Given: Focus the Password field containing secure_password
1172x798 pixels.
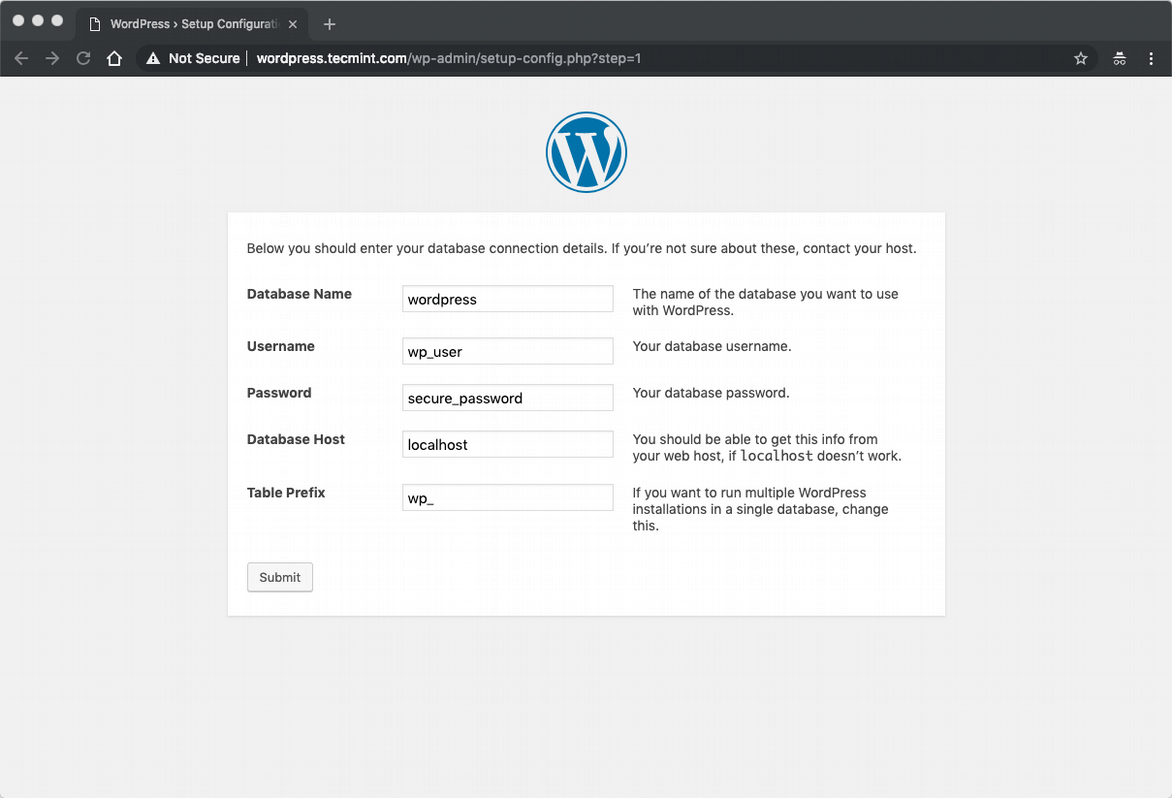Looking at the screenshot, I should [508, 398].
